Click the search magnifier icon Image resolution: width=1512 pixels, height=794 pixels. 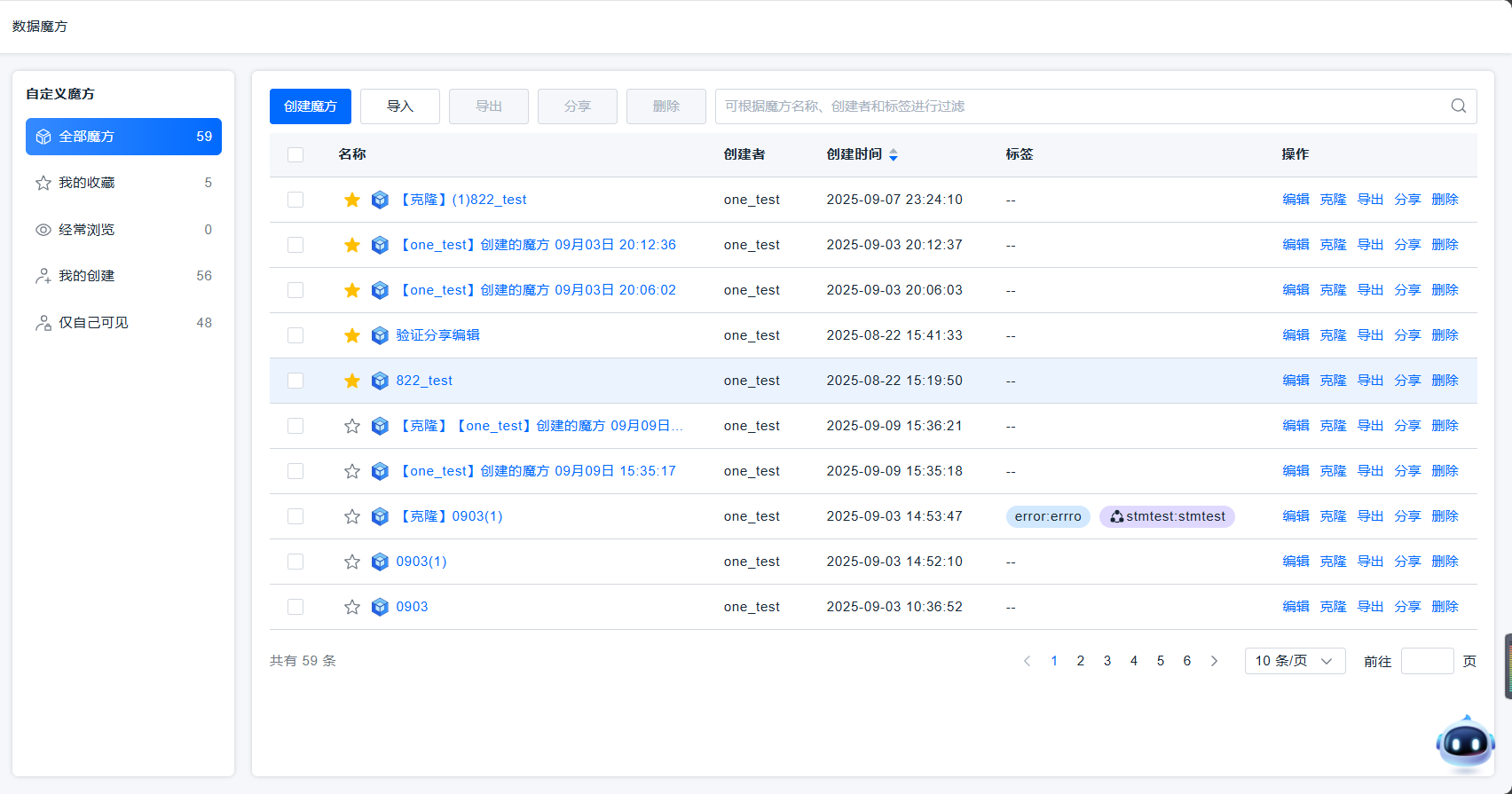[x=1458, y=106]
